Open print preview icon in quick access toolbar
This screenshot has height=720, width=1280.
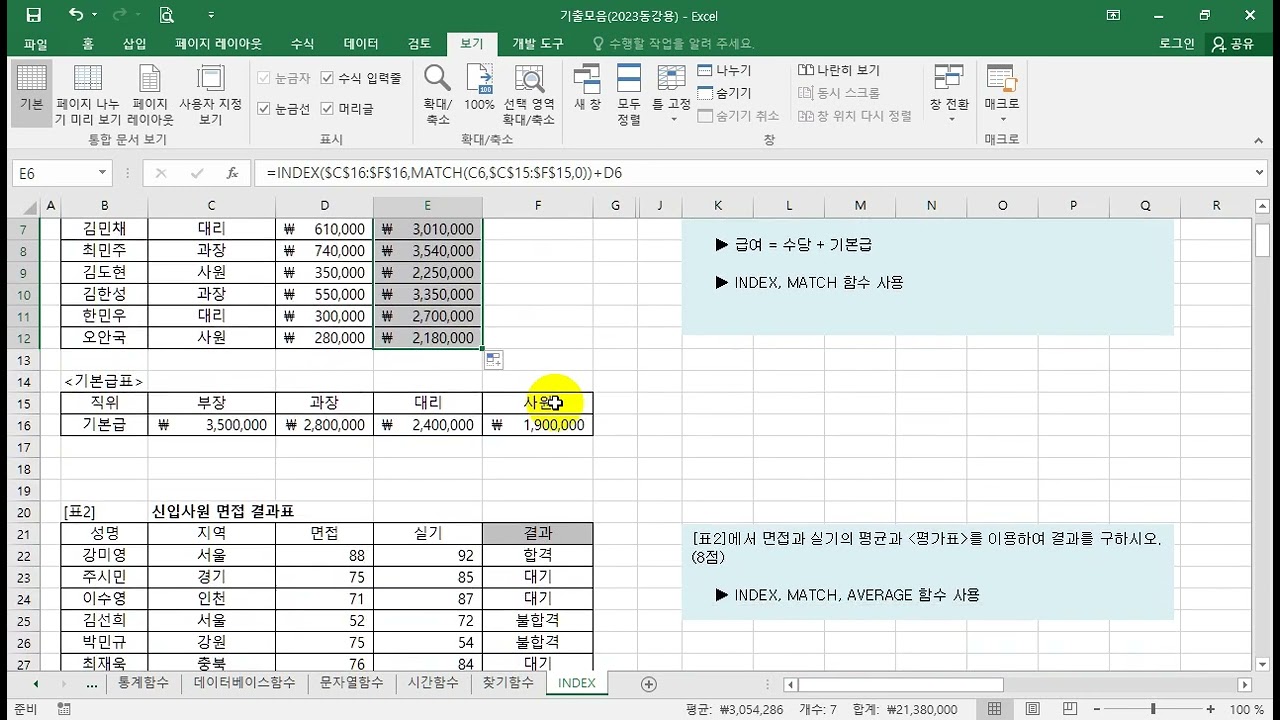(167, 15)
